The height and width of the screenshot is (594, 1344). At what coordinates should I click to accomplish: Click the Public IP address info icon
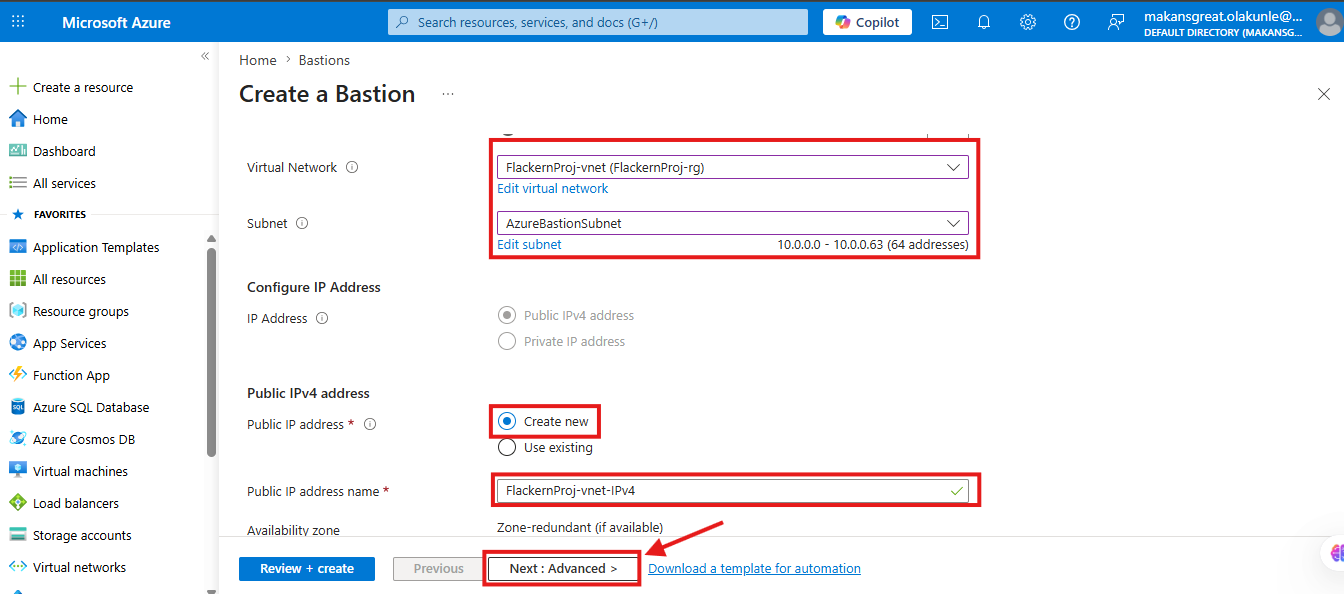click(370, 424)
